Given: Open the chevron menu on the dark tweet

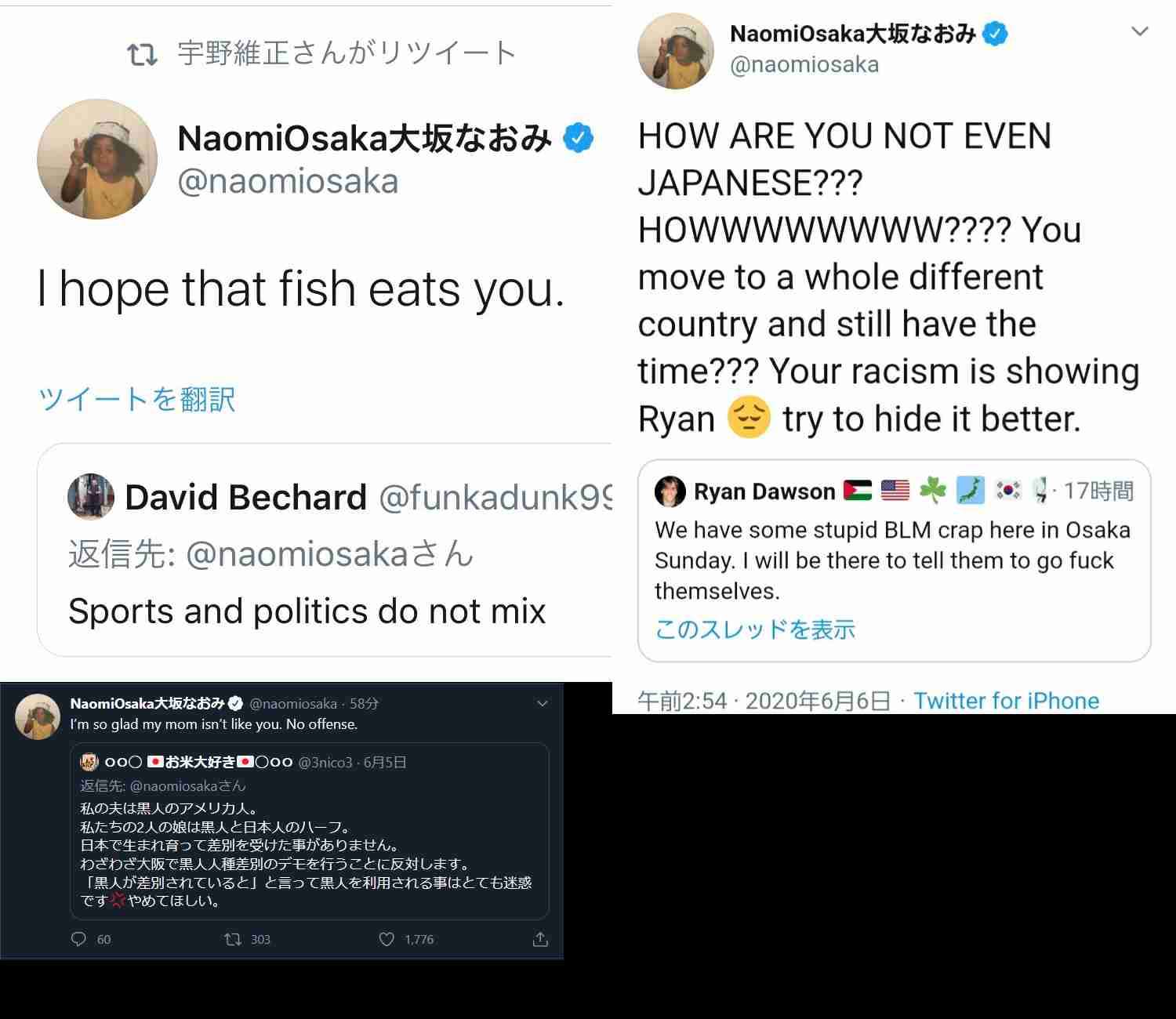Looking at the screenshot, I should click(x=542, y=704).
